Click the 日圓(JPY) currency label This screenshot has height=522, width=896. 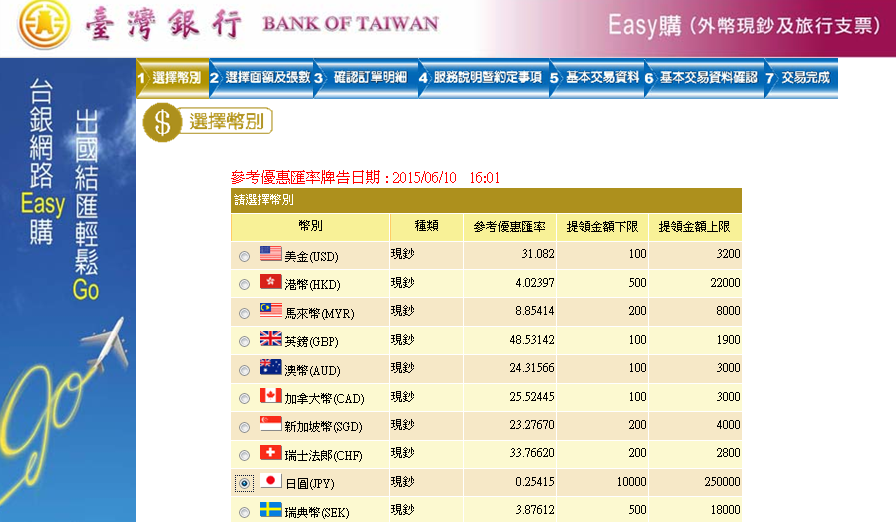tap(310, 484)
